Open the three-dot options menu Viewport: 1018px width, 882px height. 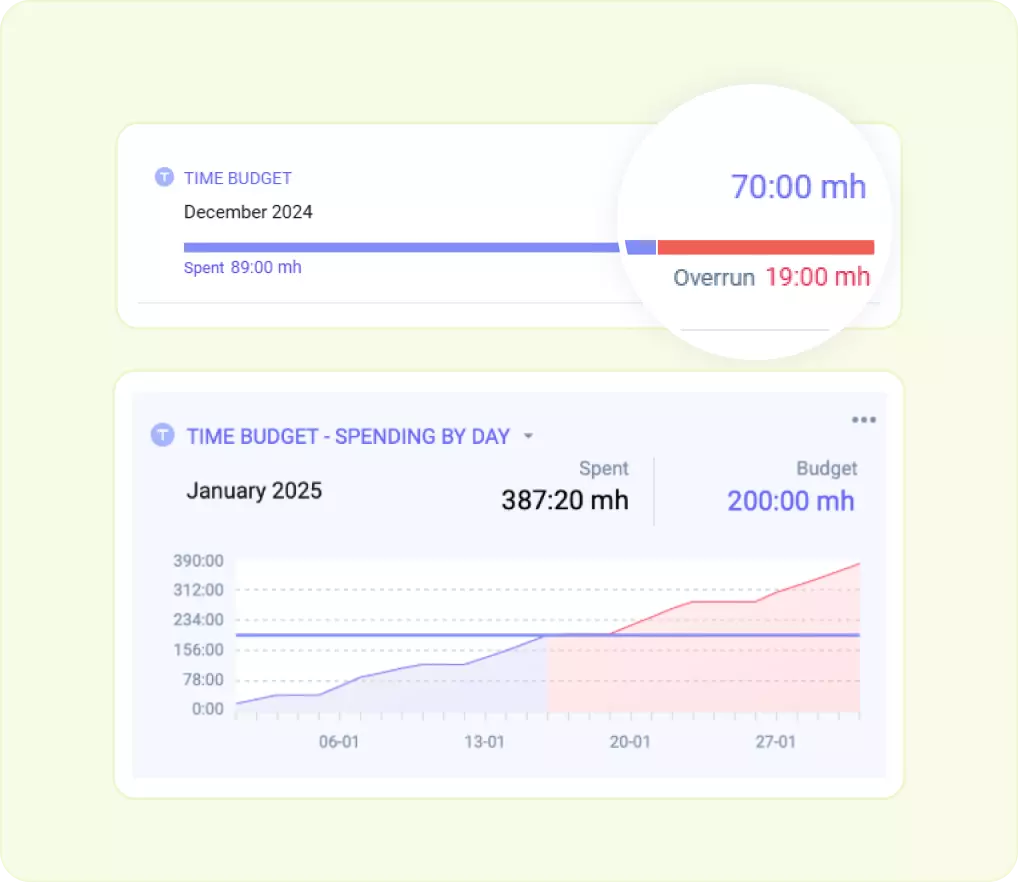(x=863, y=419)
